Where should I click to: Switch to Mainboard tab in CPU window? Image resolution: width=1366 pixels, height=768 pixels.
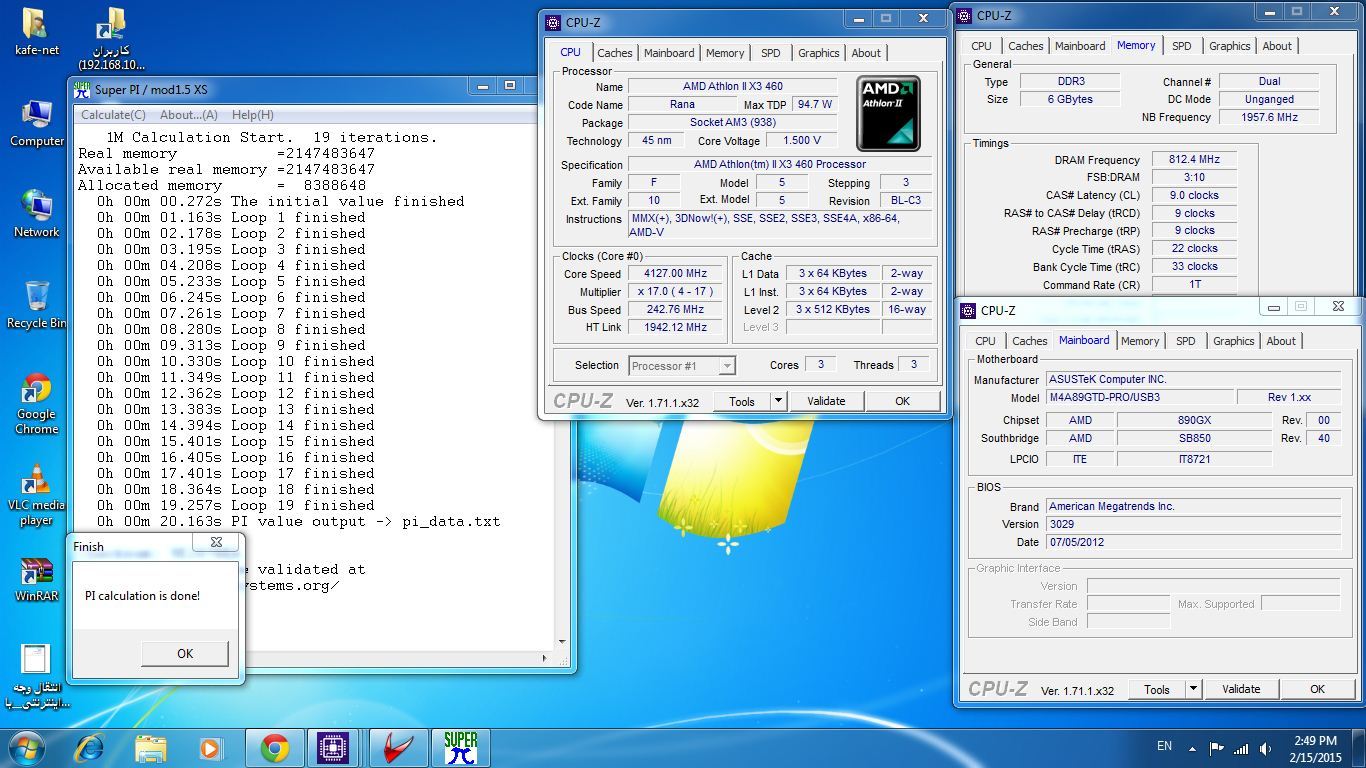click(669, 53)
